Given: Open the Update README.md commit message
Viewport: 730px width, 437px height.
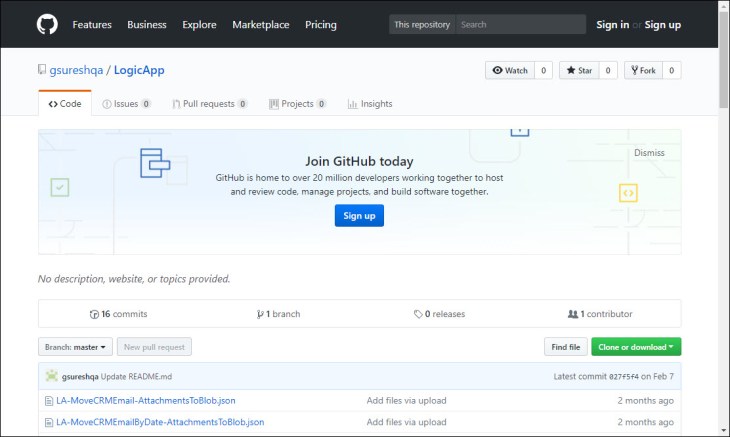Looking at the screenshot, I should tap(136, 376).
